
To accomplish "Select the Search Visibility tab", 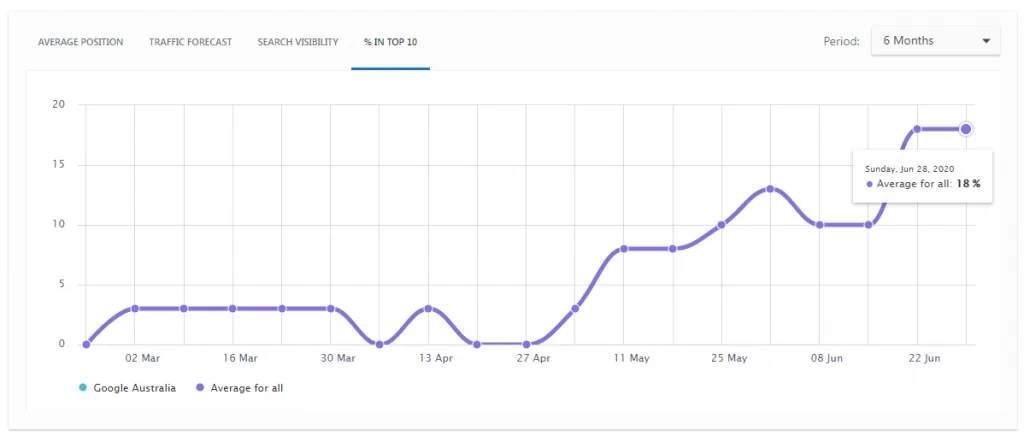I will click(298, 42).
